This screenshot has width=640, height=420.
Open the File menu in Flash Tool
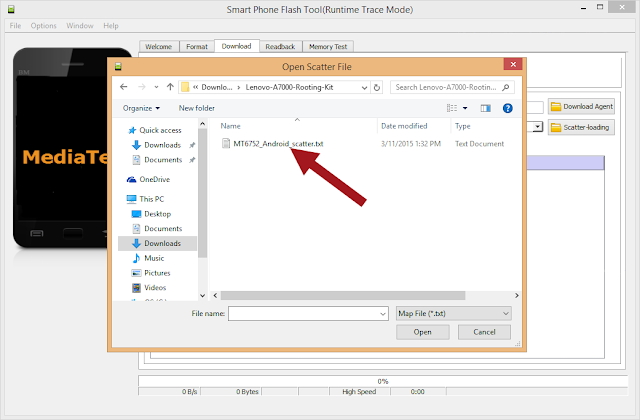[x=15, y=26]
